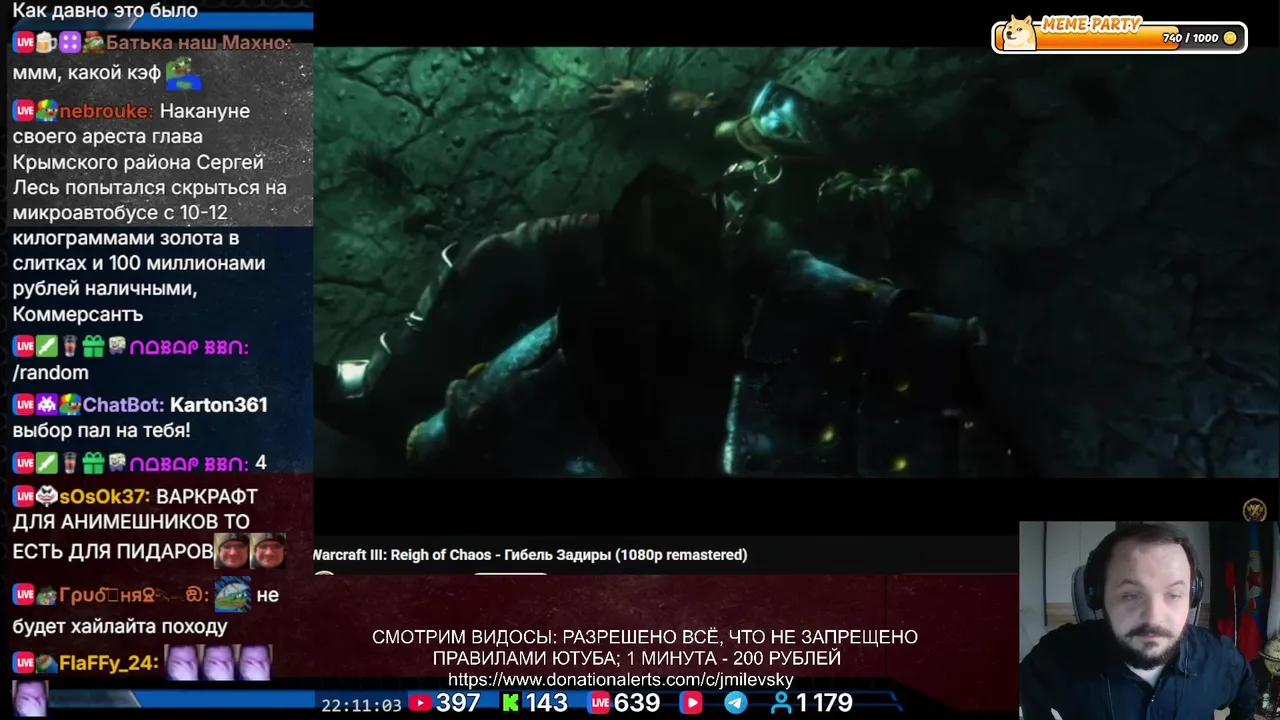
Task: Click the LIVE badge next to FlaFFy_24
Action: coord(23,663)
